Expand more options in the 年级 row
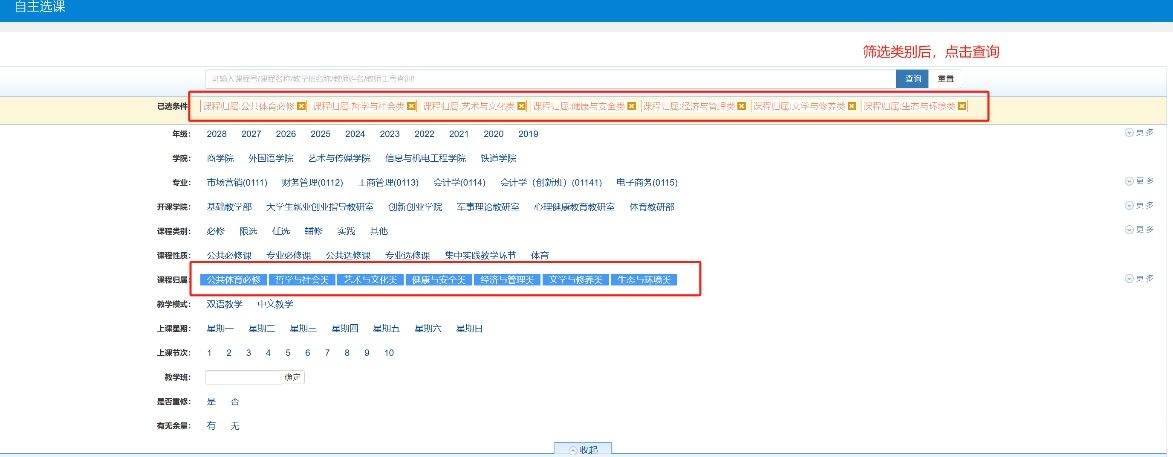The width and height of the screenshot is (1173, 457). (1139, 133)
